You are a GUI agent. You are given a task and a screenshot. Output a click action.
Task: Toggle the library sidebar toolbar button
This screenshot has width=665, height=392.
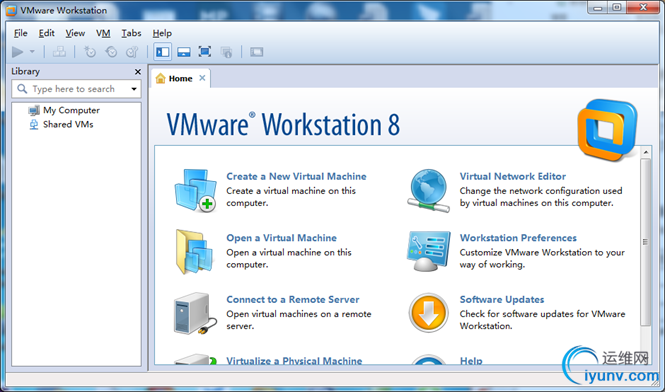pyautogui.click(x=163, y=52)
